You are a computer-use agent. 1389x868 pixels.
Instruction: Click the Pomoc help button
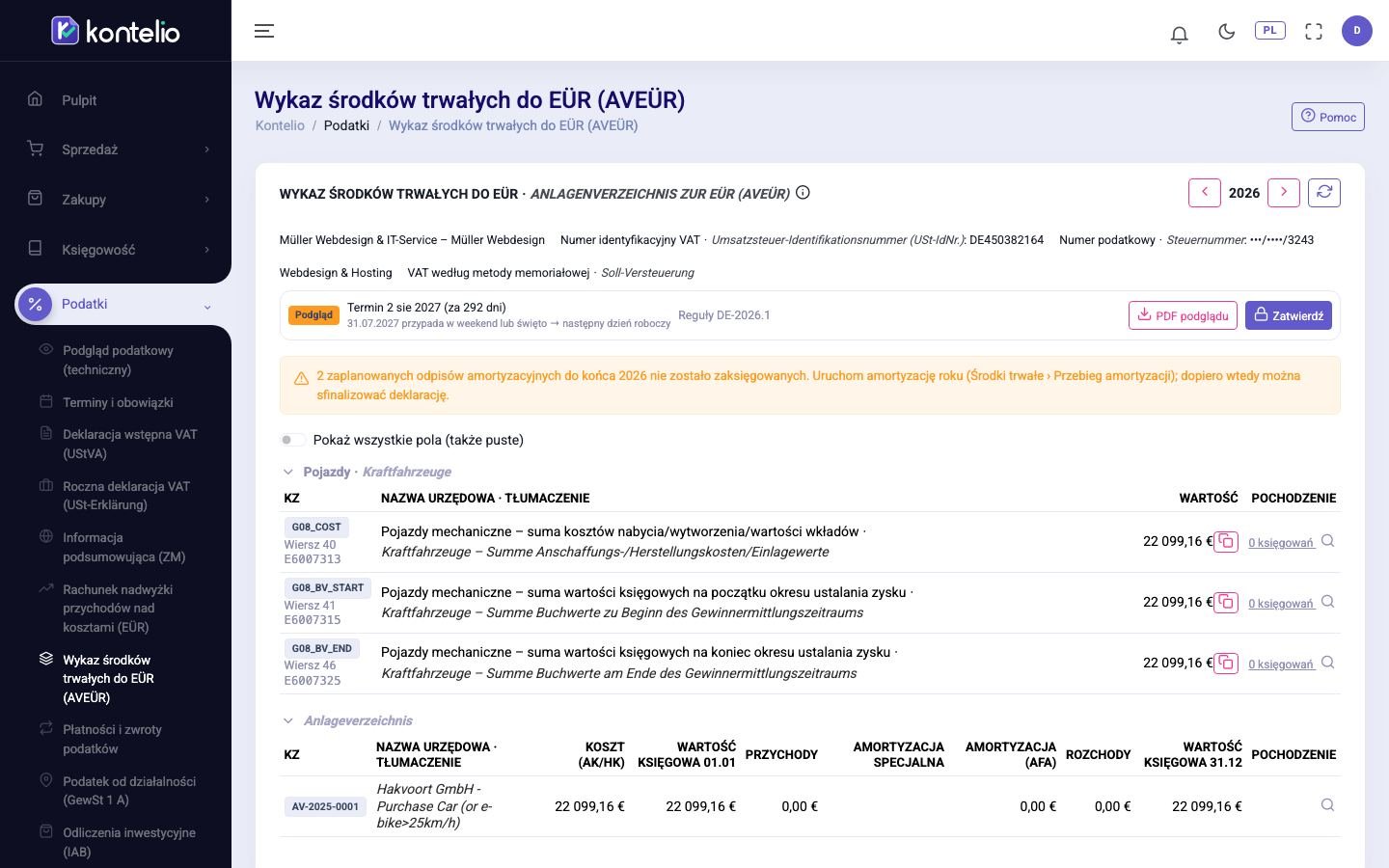coord(1328,117)
